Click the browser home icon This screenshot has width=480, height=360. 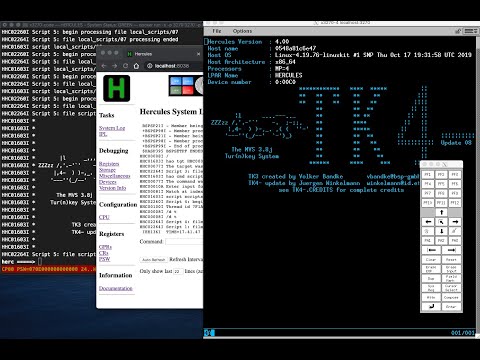[x=136, y=66]
